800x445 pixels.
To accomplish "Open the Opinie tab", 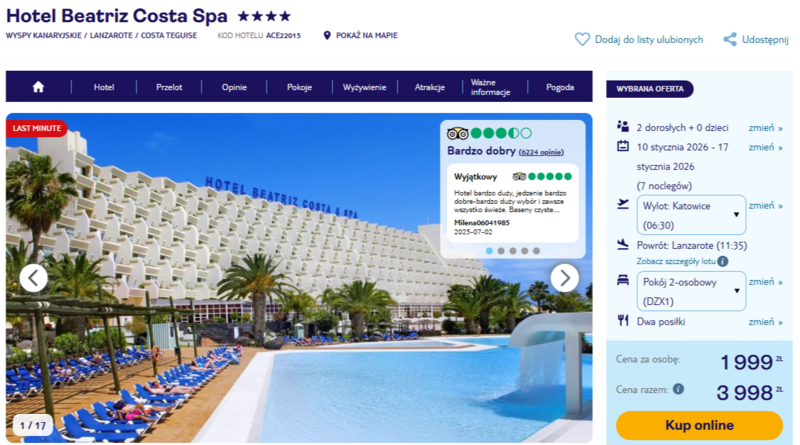I will pos(234,87).
